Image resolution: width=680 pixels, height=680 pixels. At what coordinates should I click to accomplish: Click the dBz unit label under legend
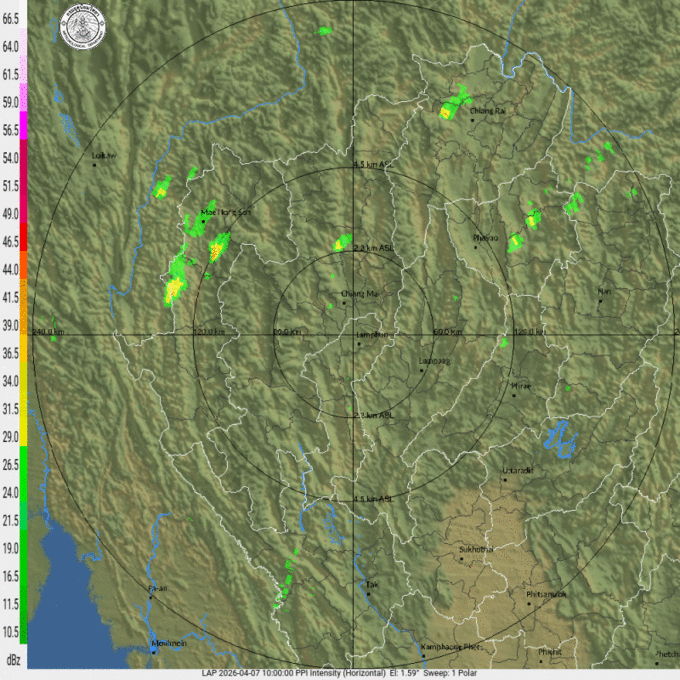(12, 660)
